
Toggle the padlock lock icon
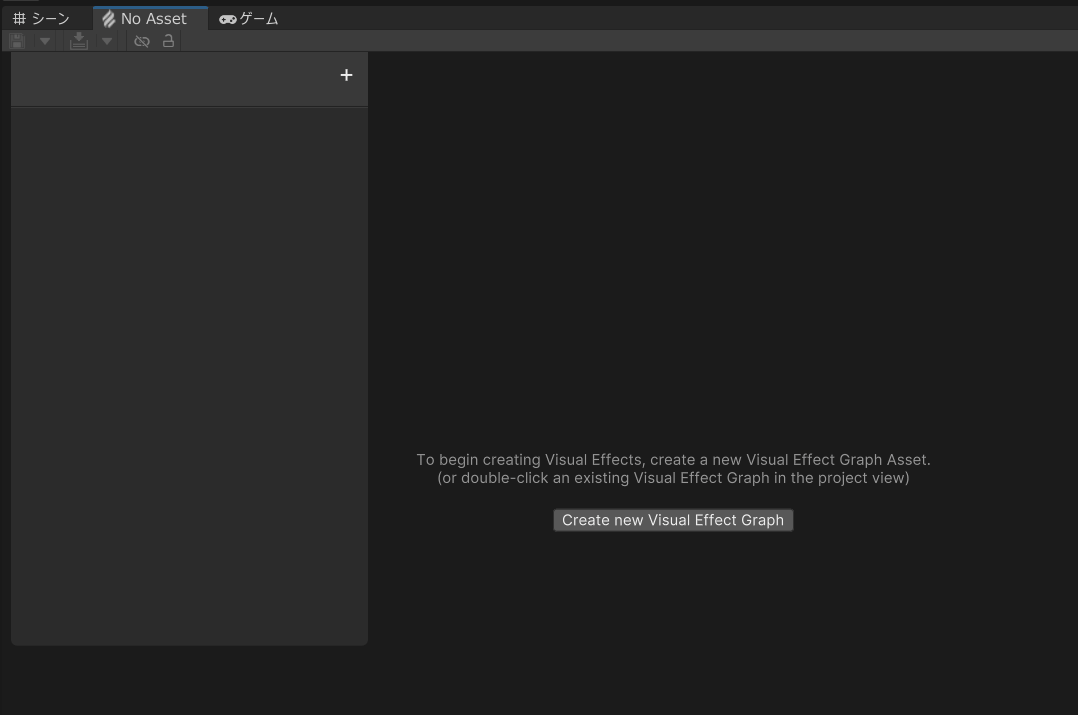tap(168, 41)
